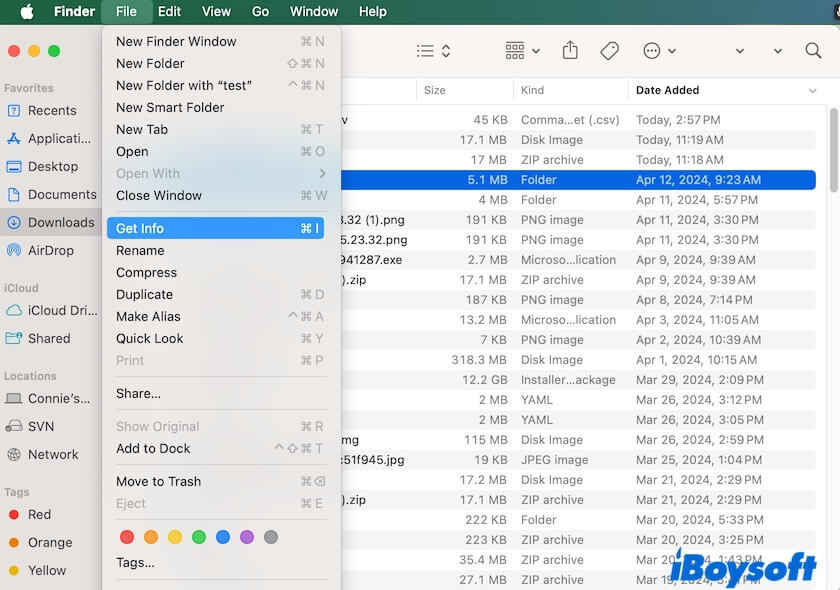Open the Help menu
This screenshot has width=840, height=590.
(373, 11)
